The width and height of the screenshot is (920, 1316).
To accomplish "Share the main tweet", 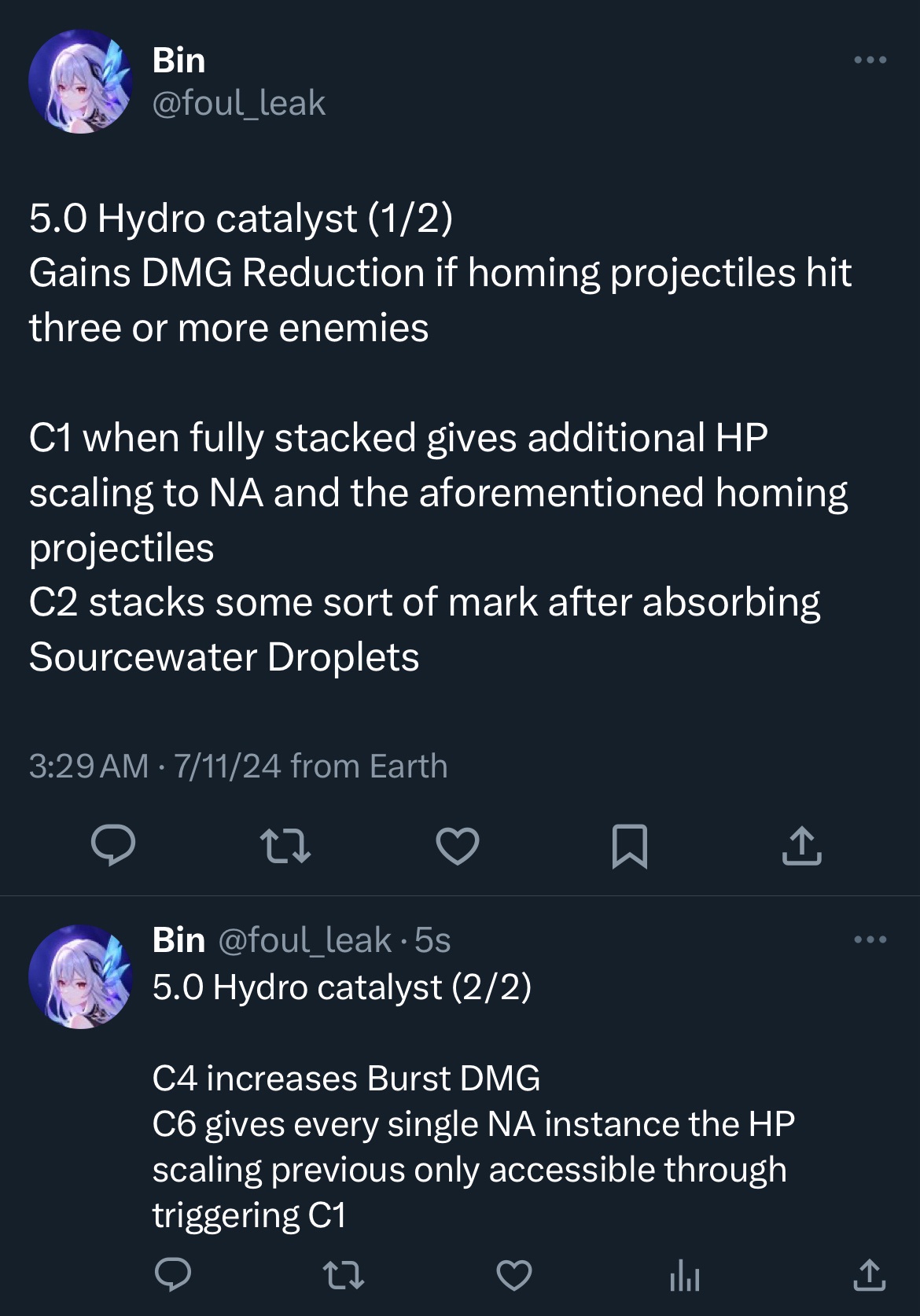I will pyautogui.click(x=801, y=846).
